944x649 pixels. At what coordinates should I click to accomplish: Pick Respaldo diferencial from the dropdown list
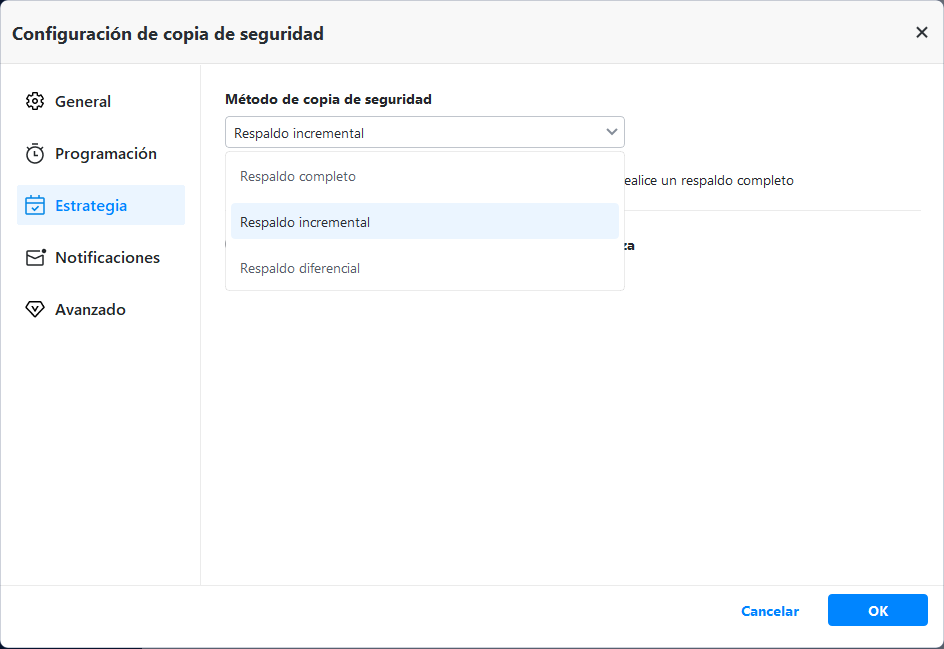pyautogui.click(x=300, y=268)
